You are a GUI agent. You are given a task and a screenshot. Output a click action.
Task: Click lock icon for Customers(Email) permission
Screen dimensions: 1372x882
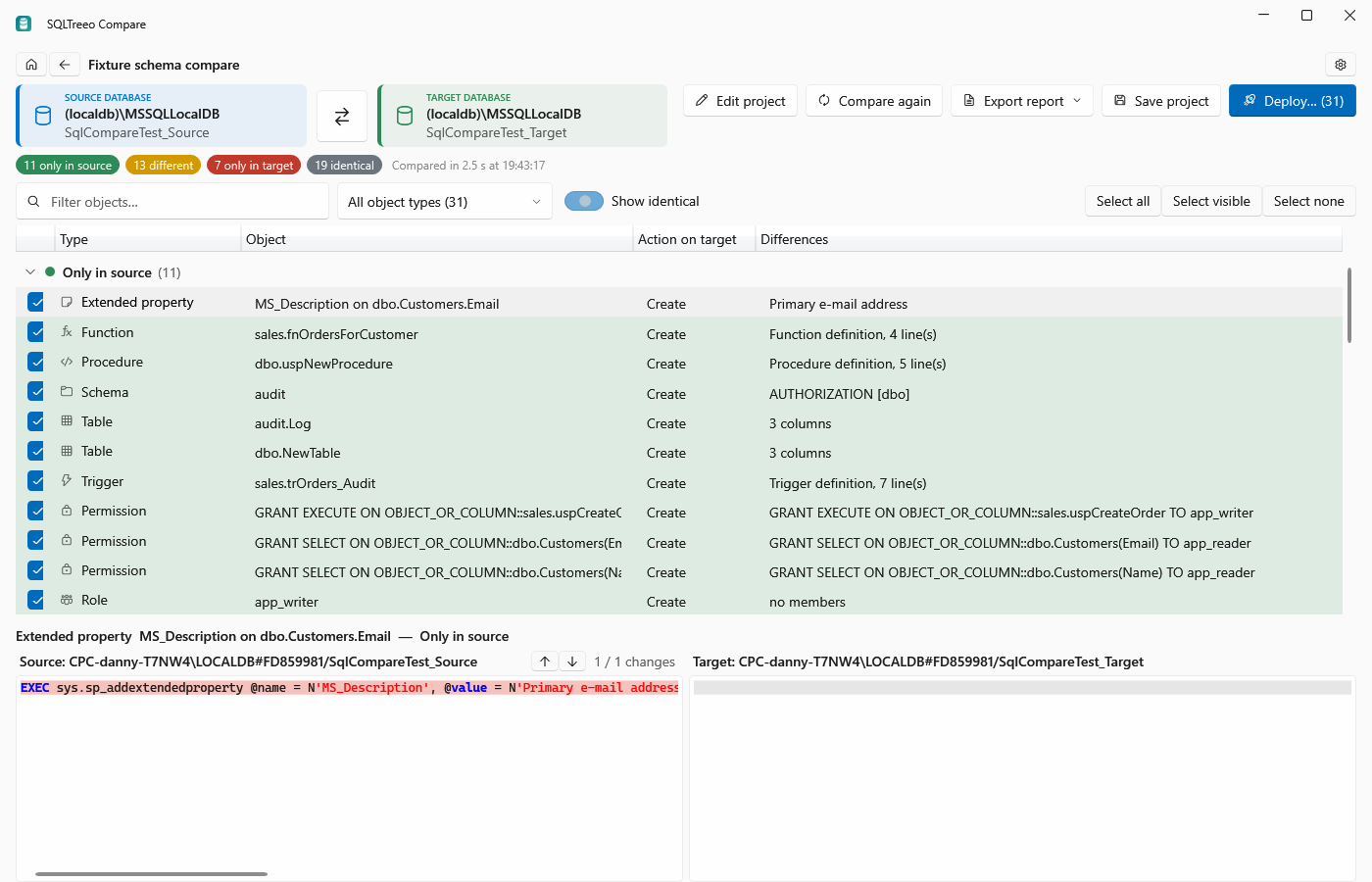(67, 541)
